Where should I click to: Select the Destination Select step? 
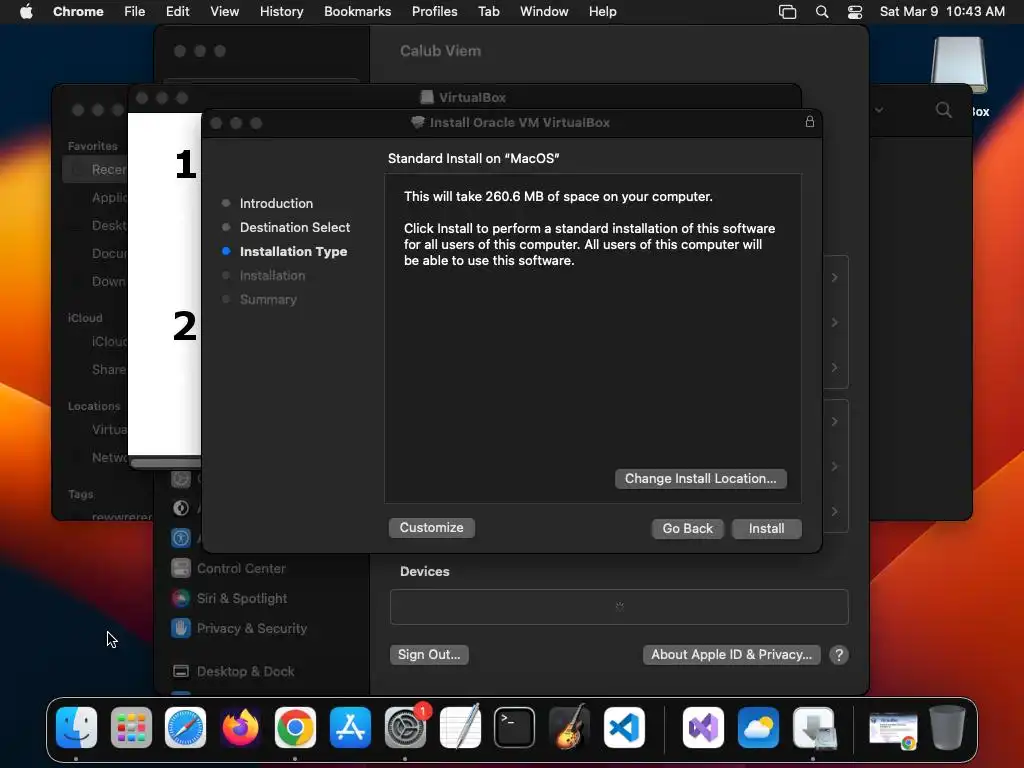295,227
